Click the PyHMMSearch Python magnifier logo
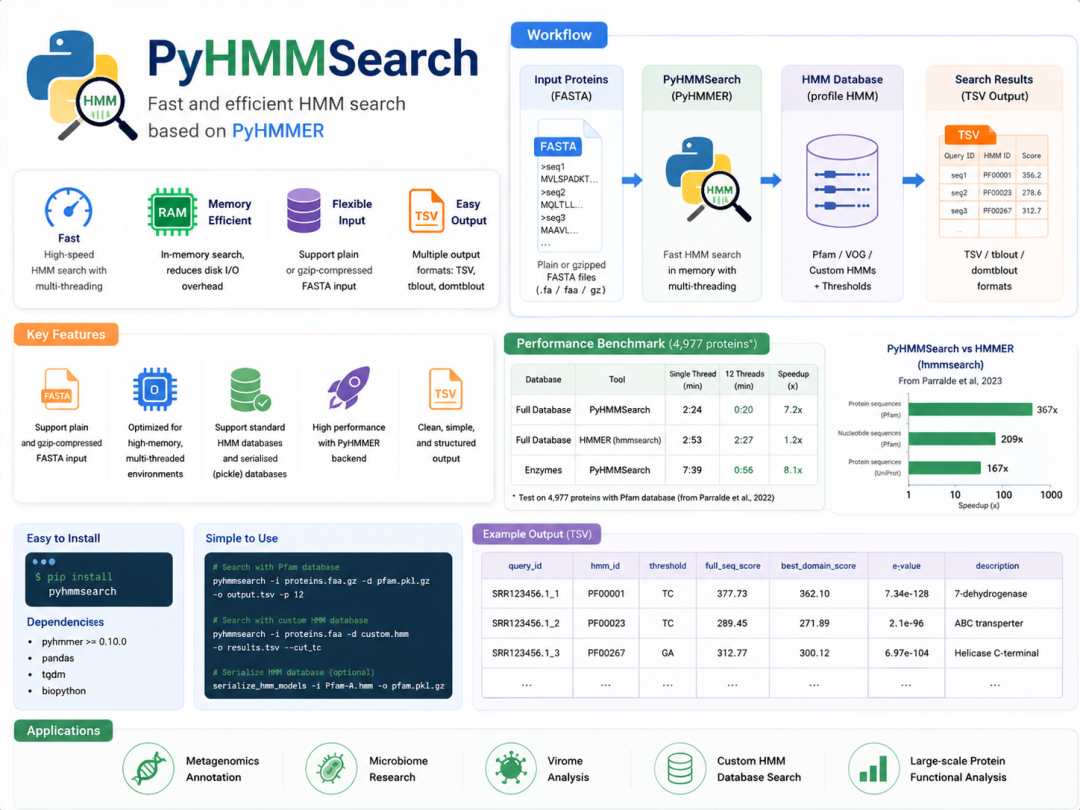The image size is (1080, 810). (x=81, y=84)
